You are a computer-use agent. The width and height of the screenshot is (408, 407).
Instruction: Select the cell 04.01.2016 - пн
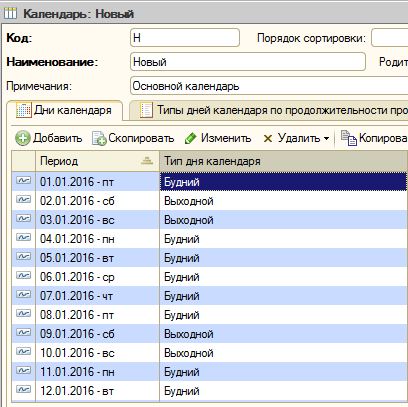point(97,239)
